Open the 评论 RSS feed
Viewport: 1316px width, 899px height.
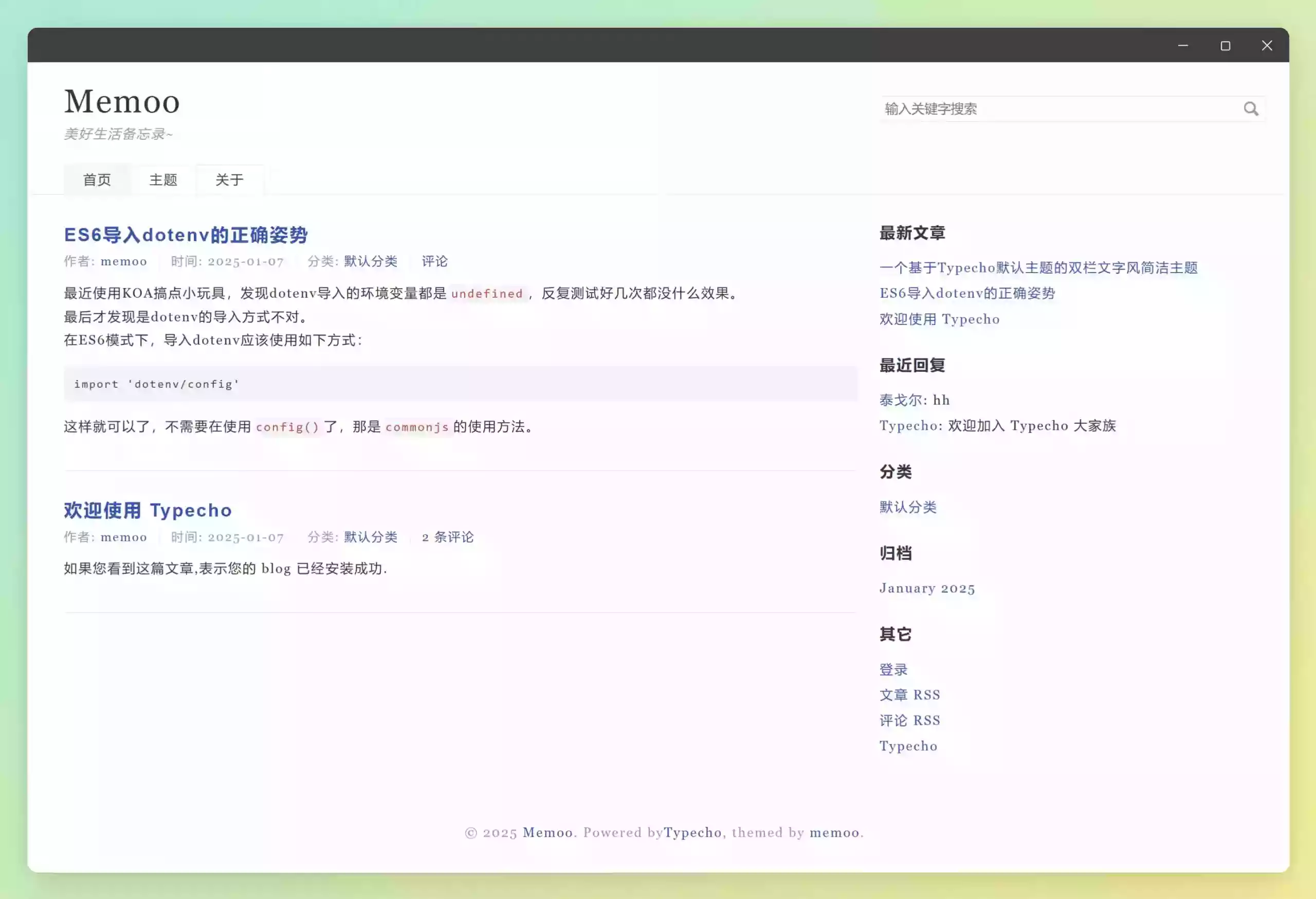point(909,720)
